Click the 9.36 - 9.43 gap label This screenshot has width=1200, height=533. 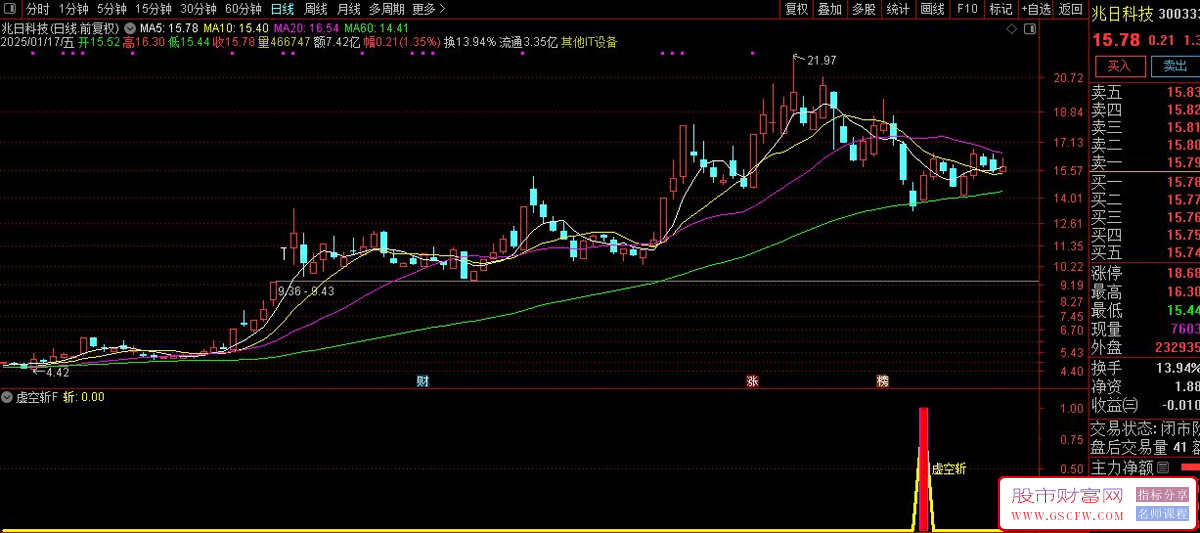pos(306,290)
